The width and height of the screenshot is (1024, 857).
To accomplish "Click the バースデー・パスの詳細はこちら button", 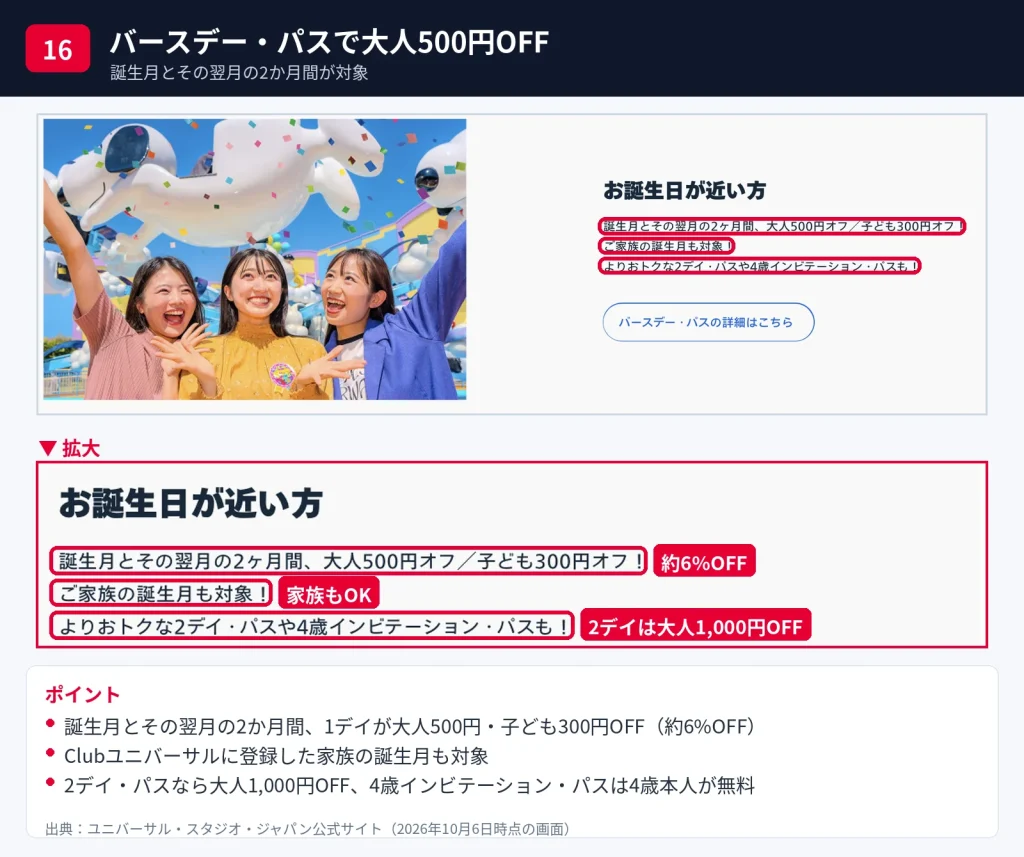I will tap(708, 322).
